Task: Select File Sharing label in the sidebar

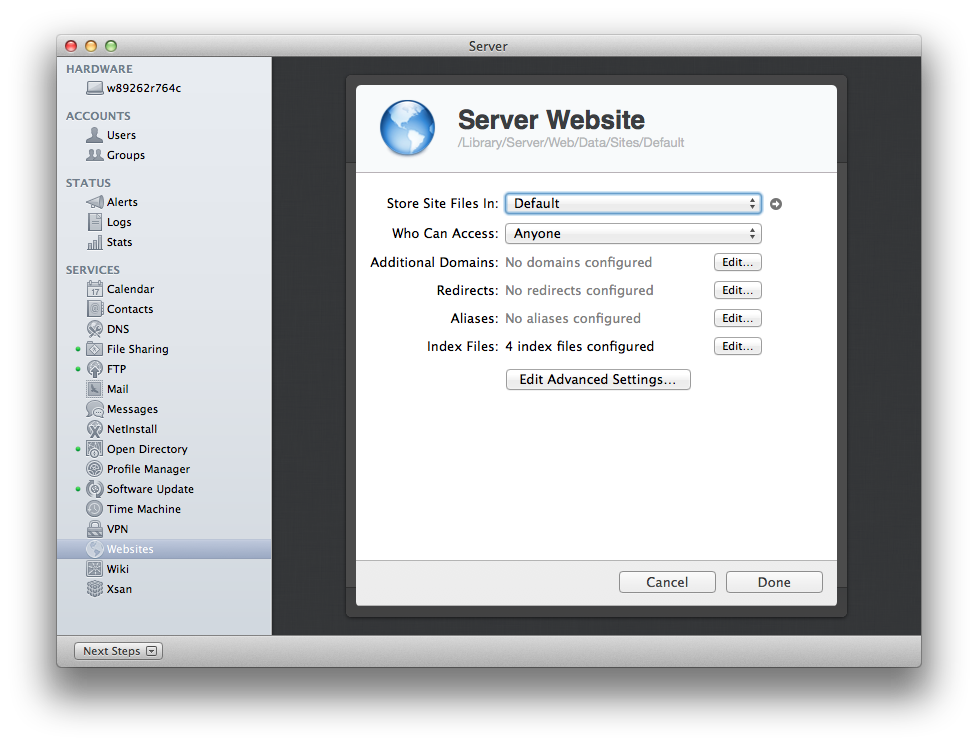Action: 138,349
